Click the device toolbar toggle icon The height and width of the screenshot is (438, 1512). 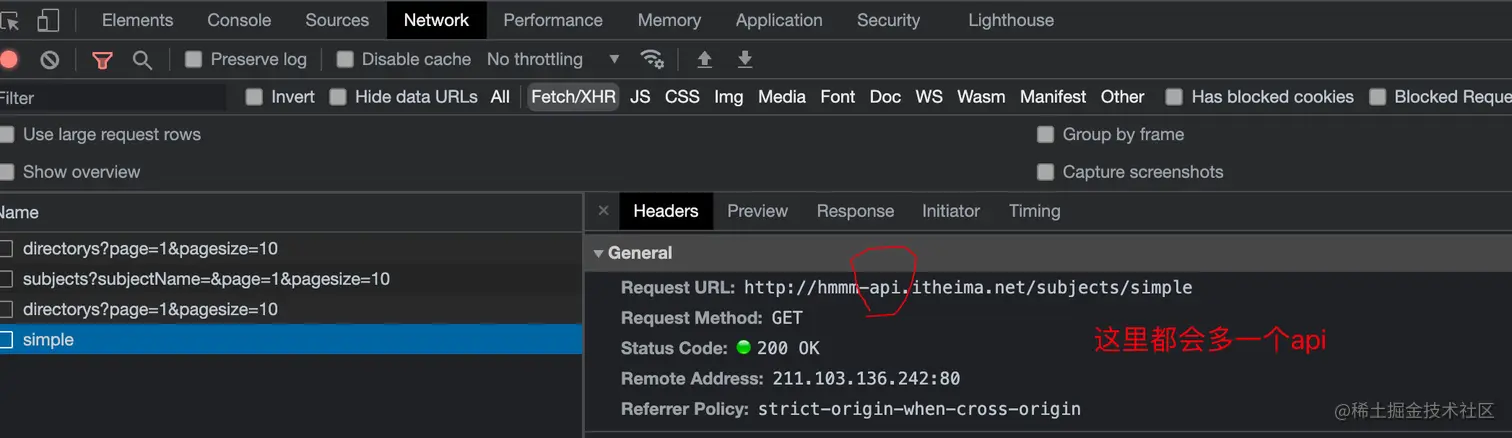click(48, 20)
